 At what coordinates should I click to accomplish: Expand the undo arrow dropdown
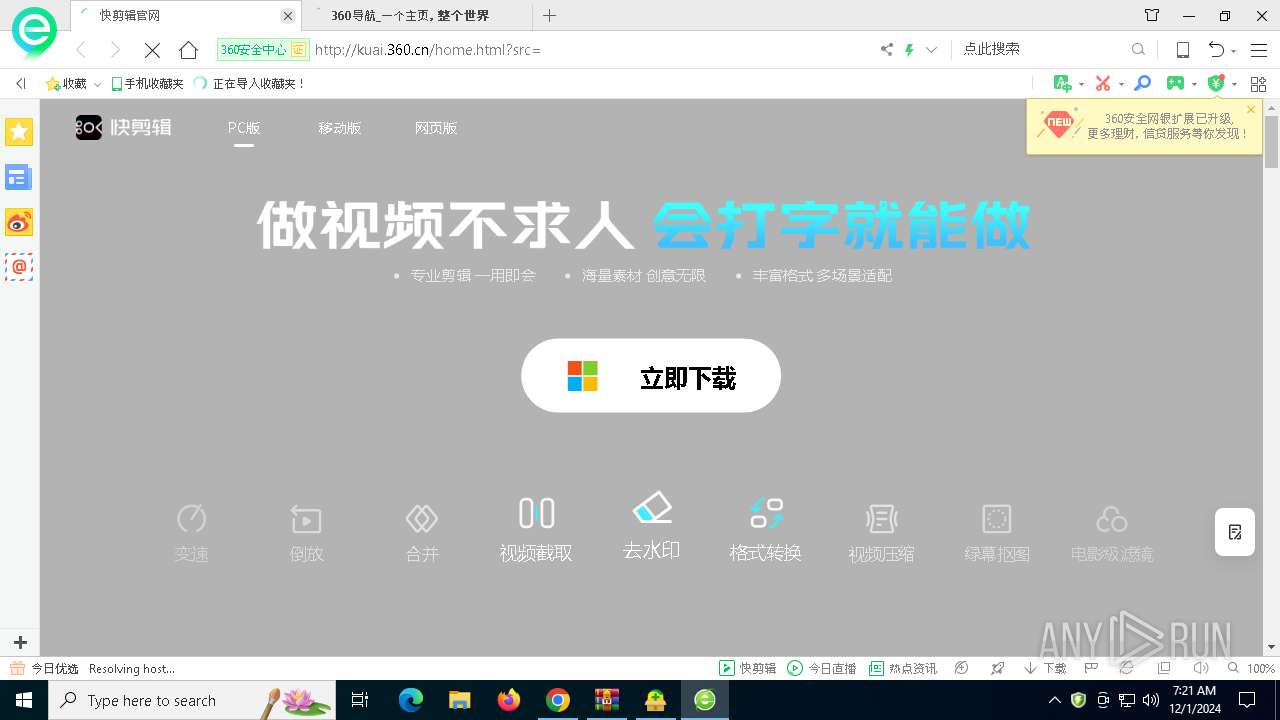click(x=1234, y=51)
